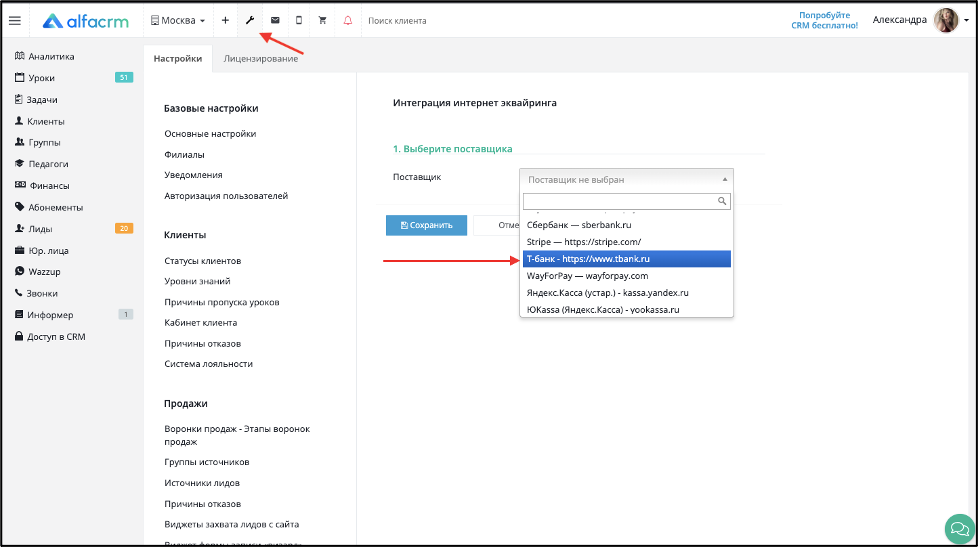Select ЮКаssa (Яндекс.Касса) option
Screen dimensions: 979x547
627,309
